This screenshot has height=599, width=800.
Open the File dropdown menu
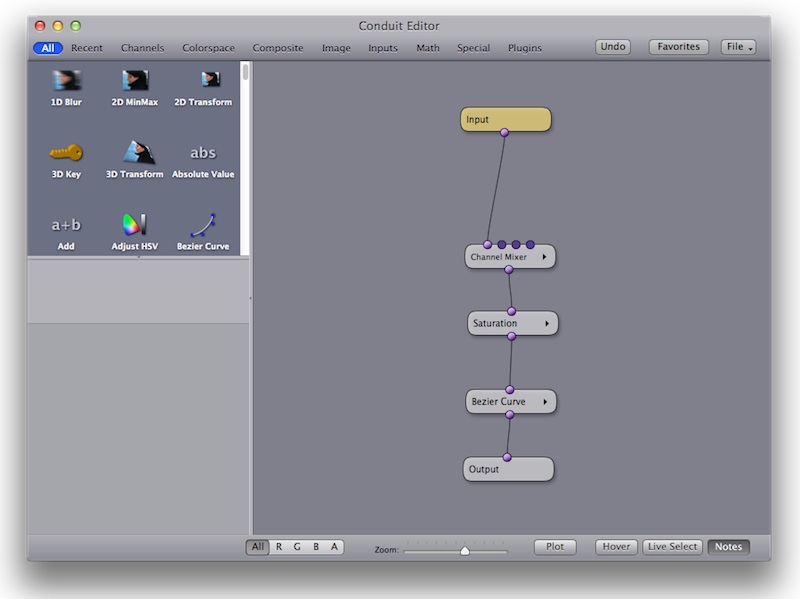[738, 47]
